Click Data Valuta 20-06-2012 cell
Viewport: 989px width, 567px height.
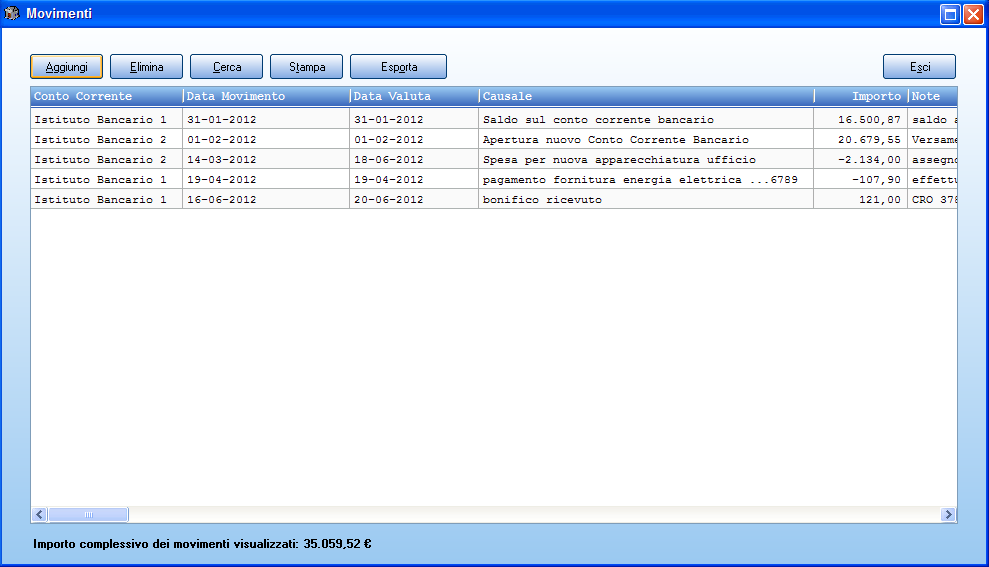point(414,199)
